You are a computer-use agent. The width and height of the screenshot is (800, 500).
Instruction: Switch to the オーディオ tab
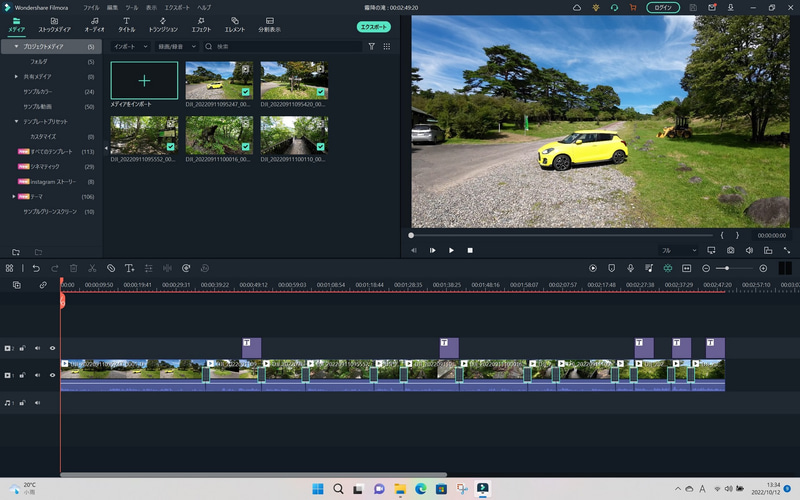pos(94,24)
